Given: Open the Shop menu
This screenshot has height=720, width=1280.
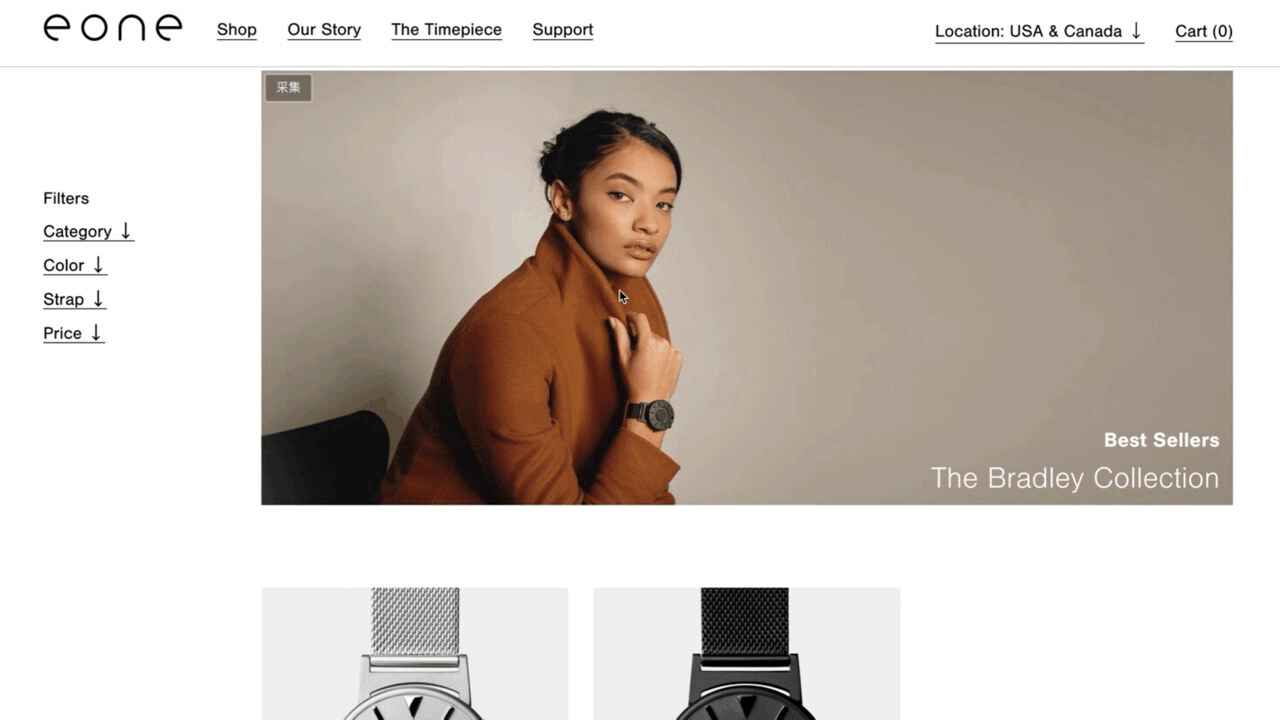Looking at the screenshot, I should pos(237,30).
